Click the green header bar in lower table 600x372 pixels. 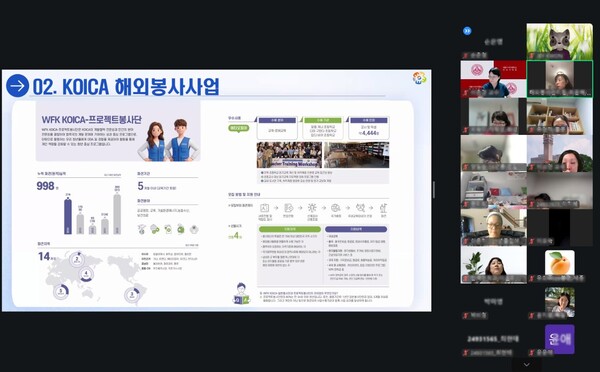(x=290, y=229)
